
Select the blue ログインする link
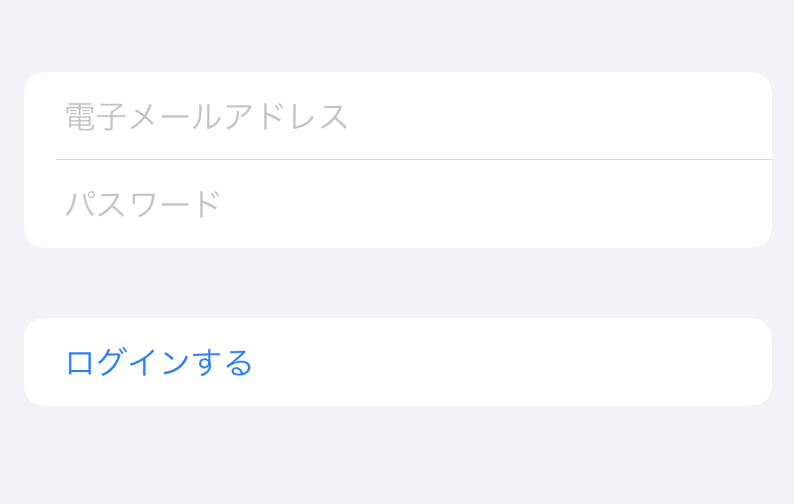coord(159,363)
